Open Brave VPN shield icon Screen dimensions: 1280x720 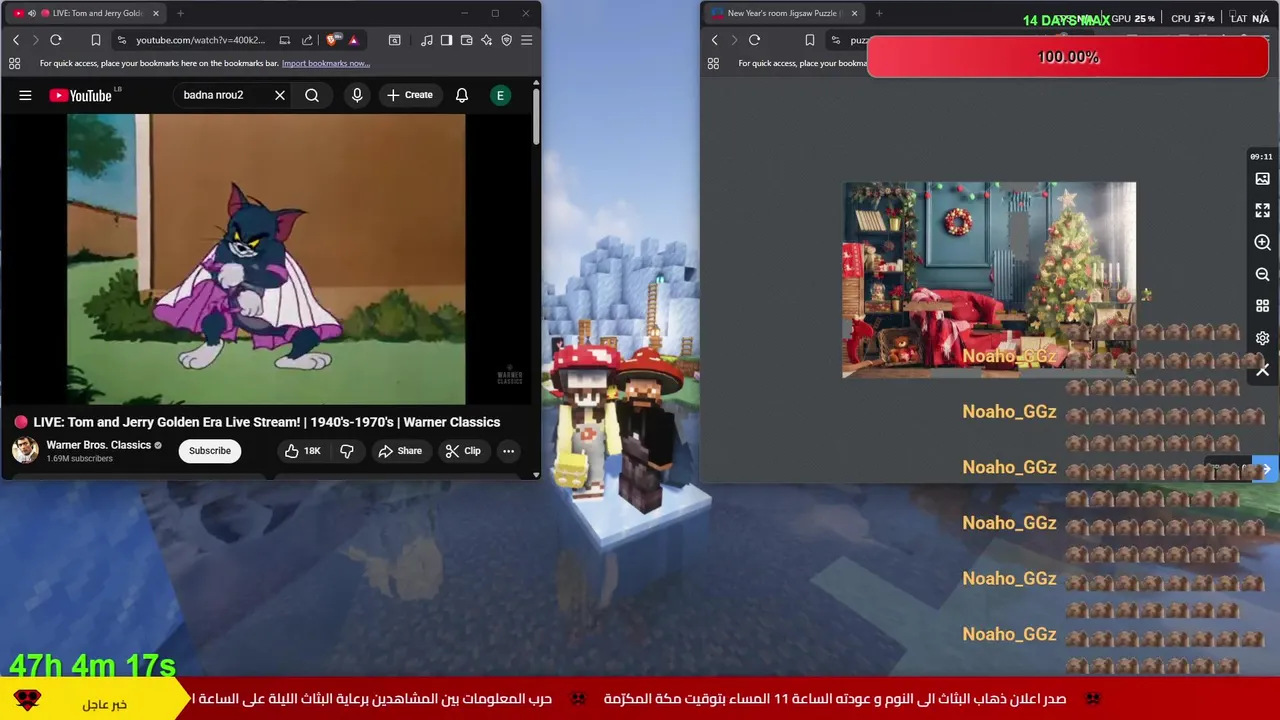[x=506, y=40]
